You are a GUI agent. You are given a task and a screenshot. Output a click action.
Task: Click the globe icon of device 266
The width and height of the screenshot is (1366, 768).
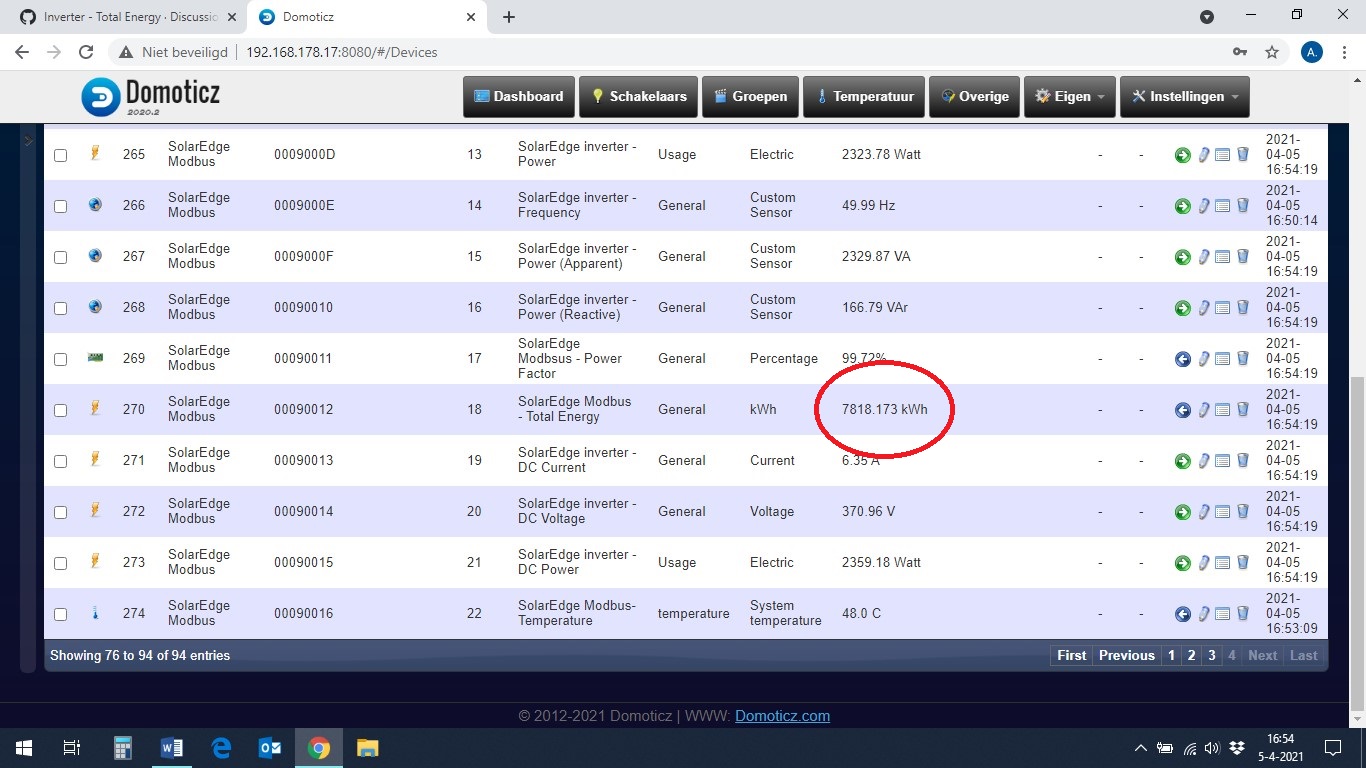[x=95, y=205]
